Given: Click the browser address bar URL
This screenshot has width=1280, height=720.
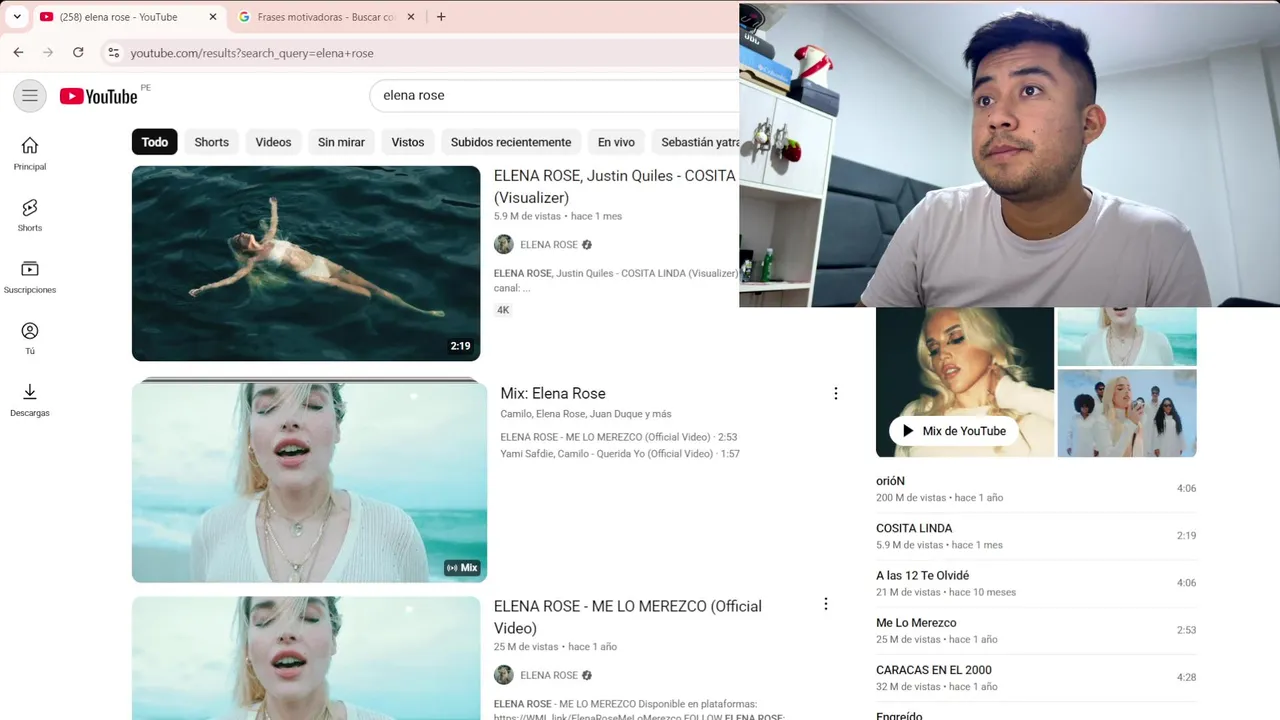Looking at the screenshot, I should pos(252,53).
